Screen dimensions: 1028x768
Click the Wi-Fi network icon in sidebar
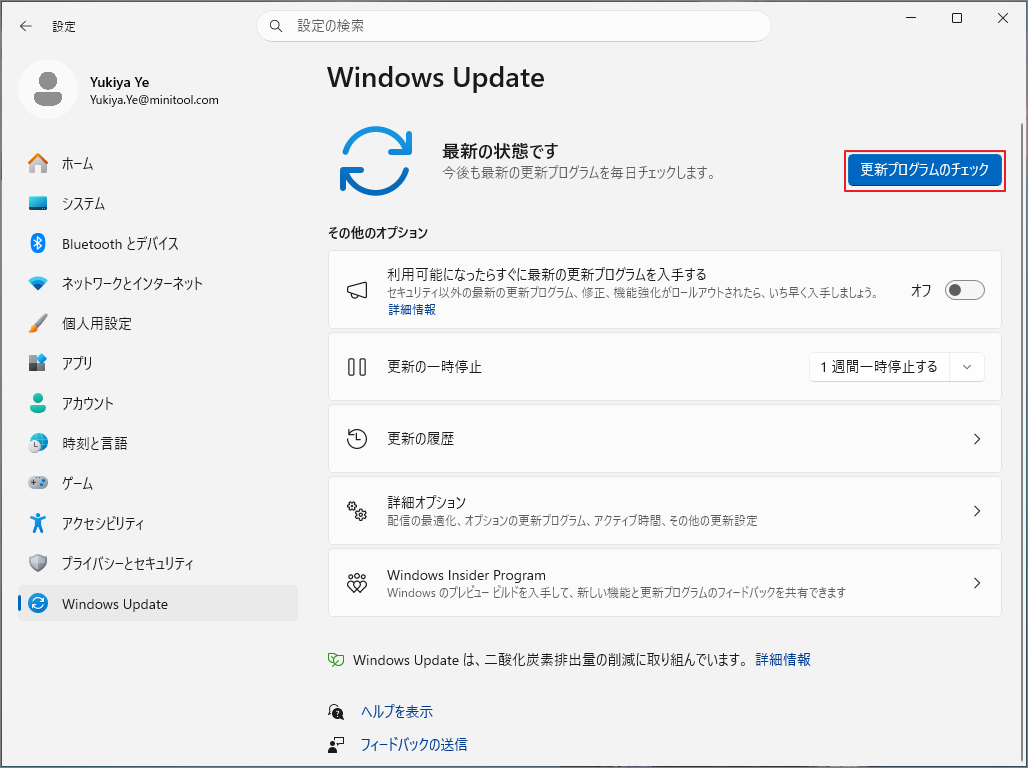tap(38, 283)
